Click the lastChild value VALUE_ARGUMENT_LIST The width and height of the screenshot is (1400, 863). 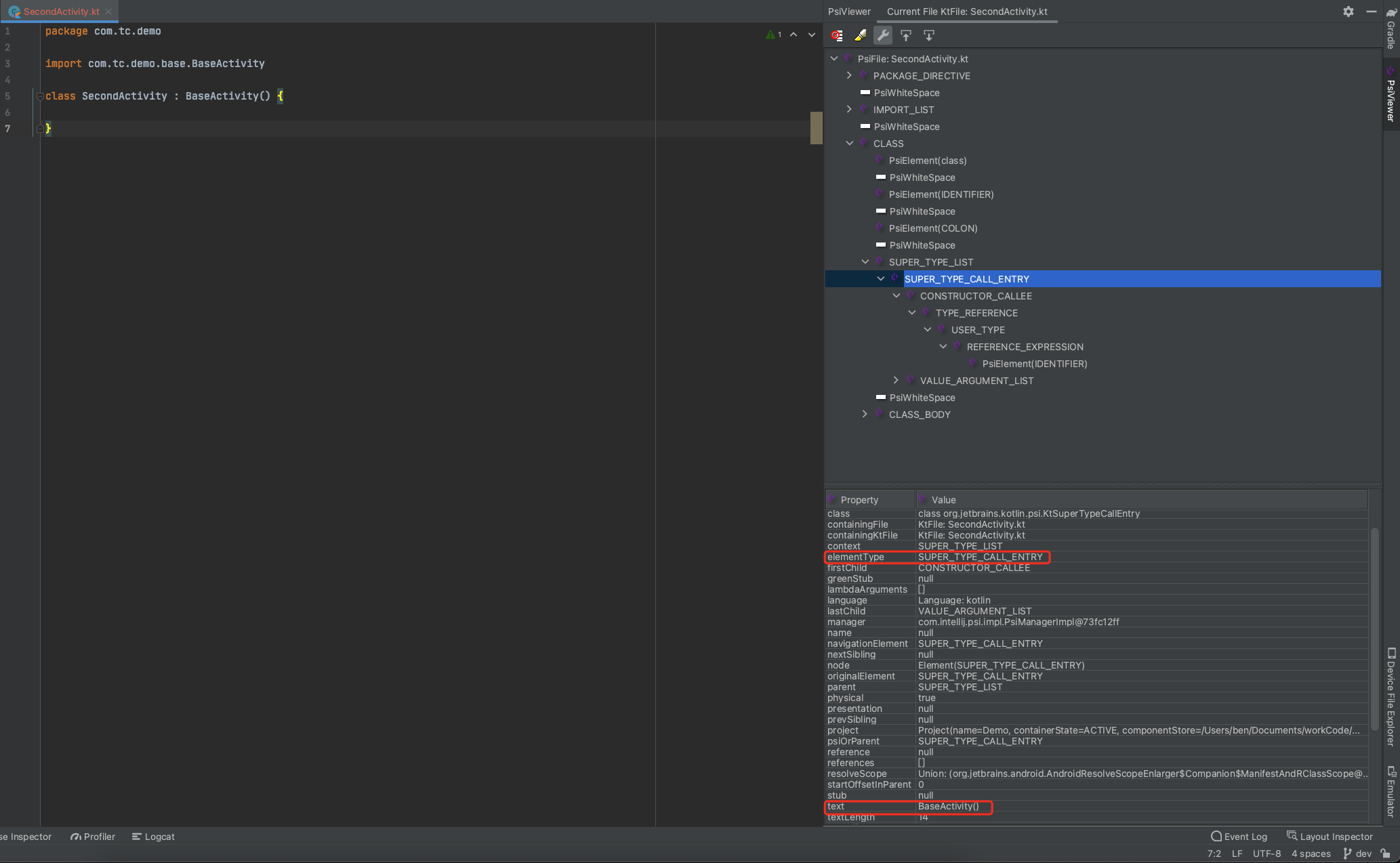coord(974,611)
